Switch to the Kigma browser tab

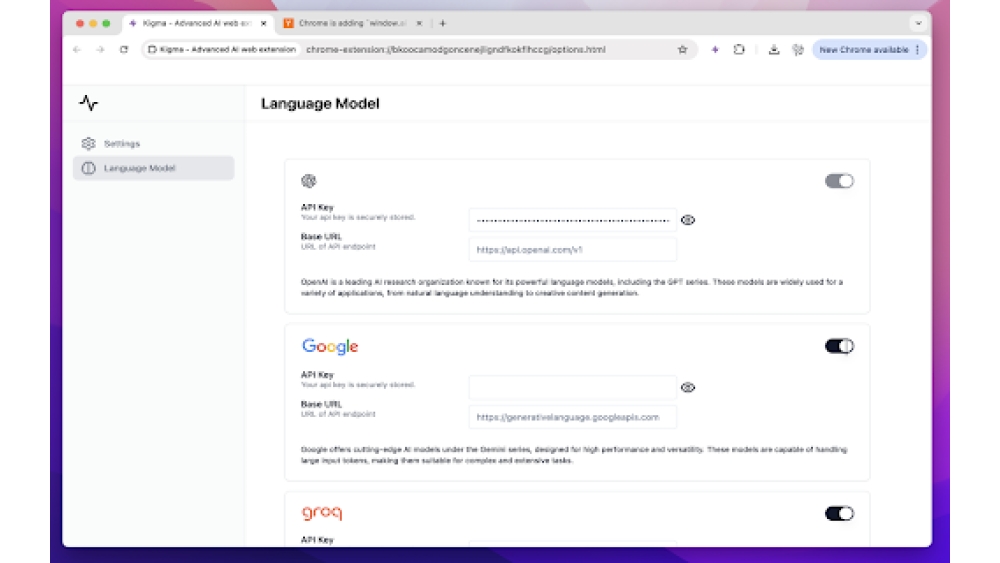point(197,23)
